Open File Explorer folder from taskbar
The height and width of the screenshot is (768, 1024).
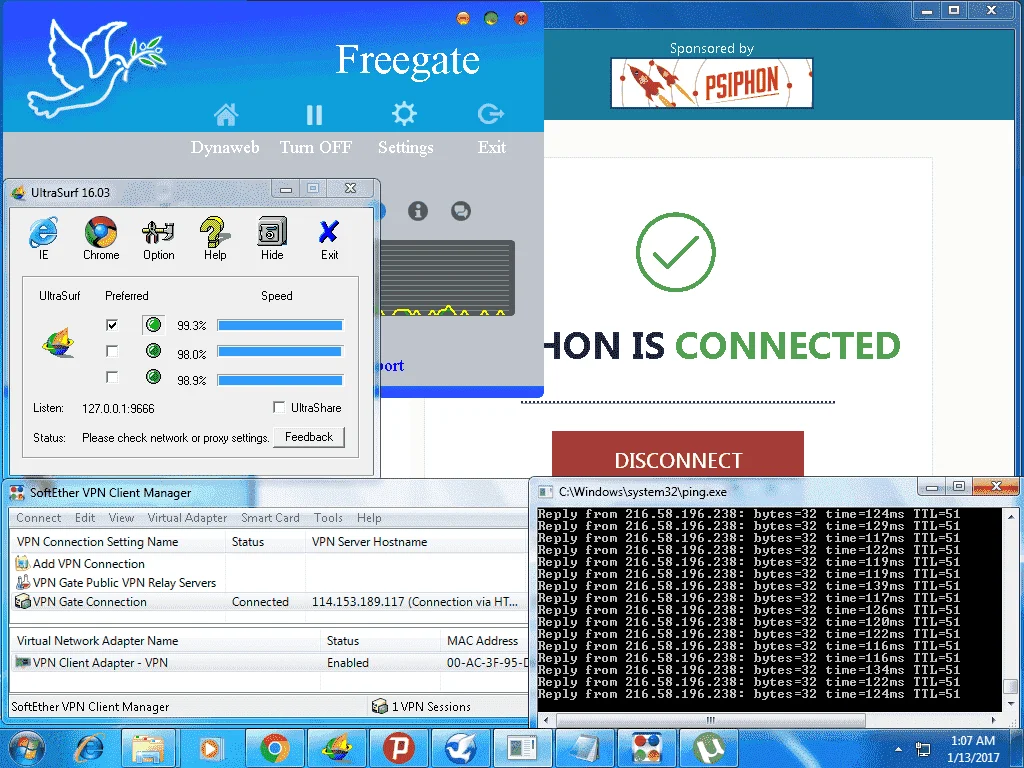click(148, 748)
